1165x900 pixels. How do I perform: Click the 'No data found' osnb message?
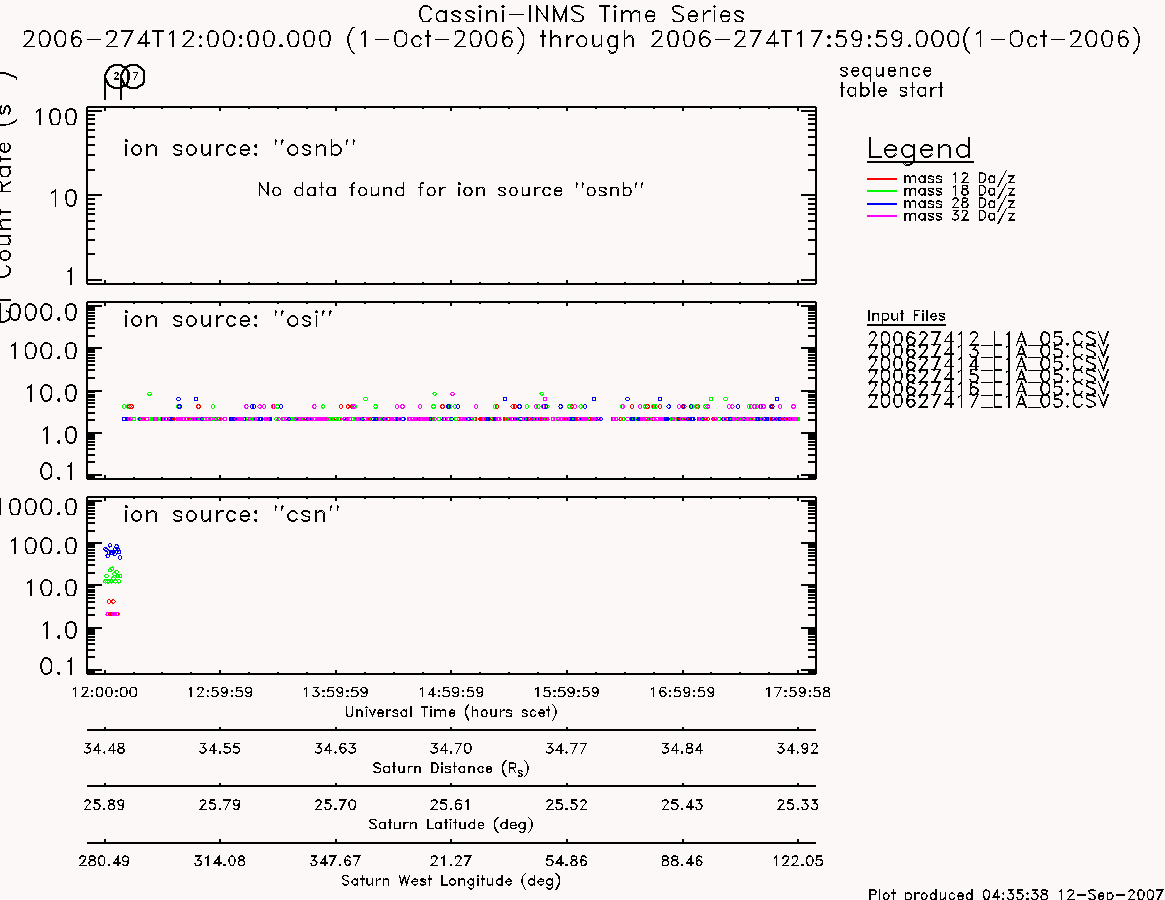point(450,190)
